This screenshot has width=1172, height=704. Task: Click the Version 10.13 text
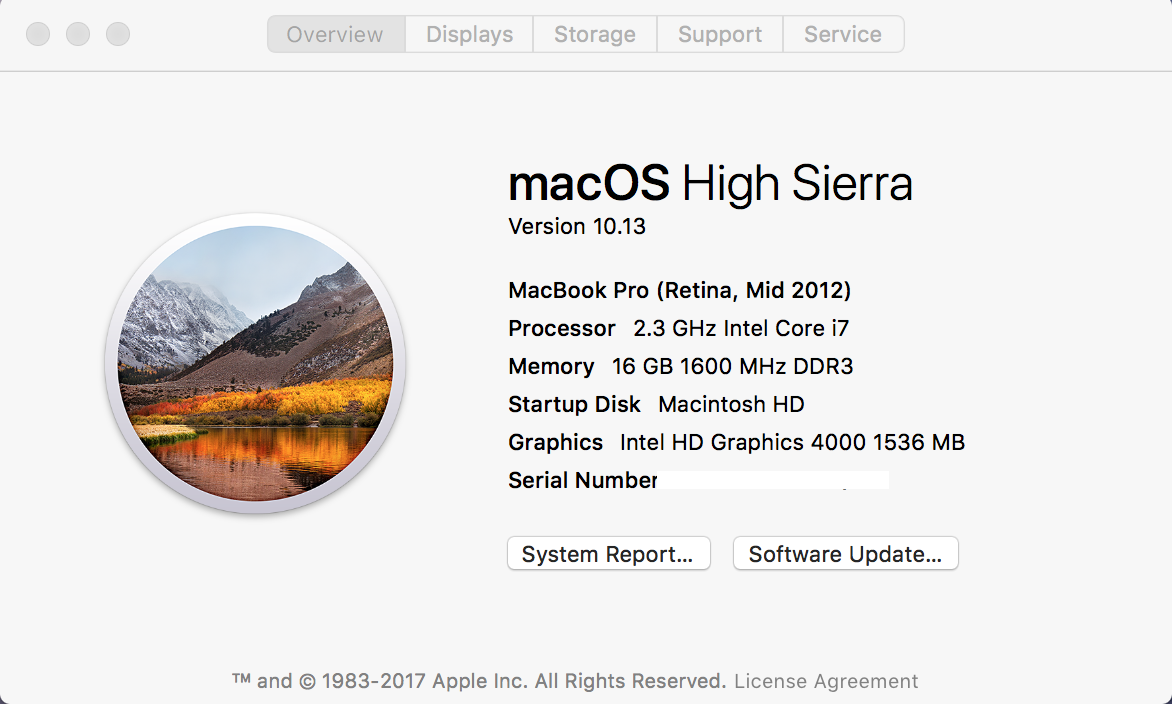(577, 227)
